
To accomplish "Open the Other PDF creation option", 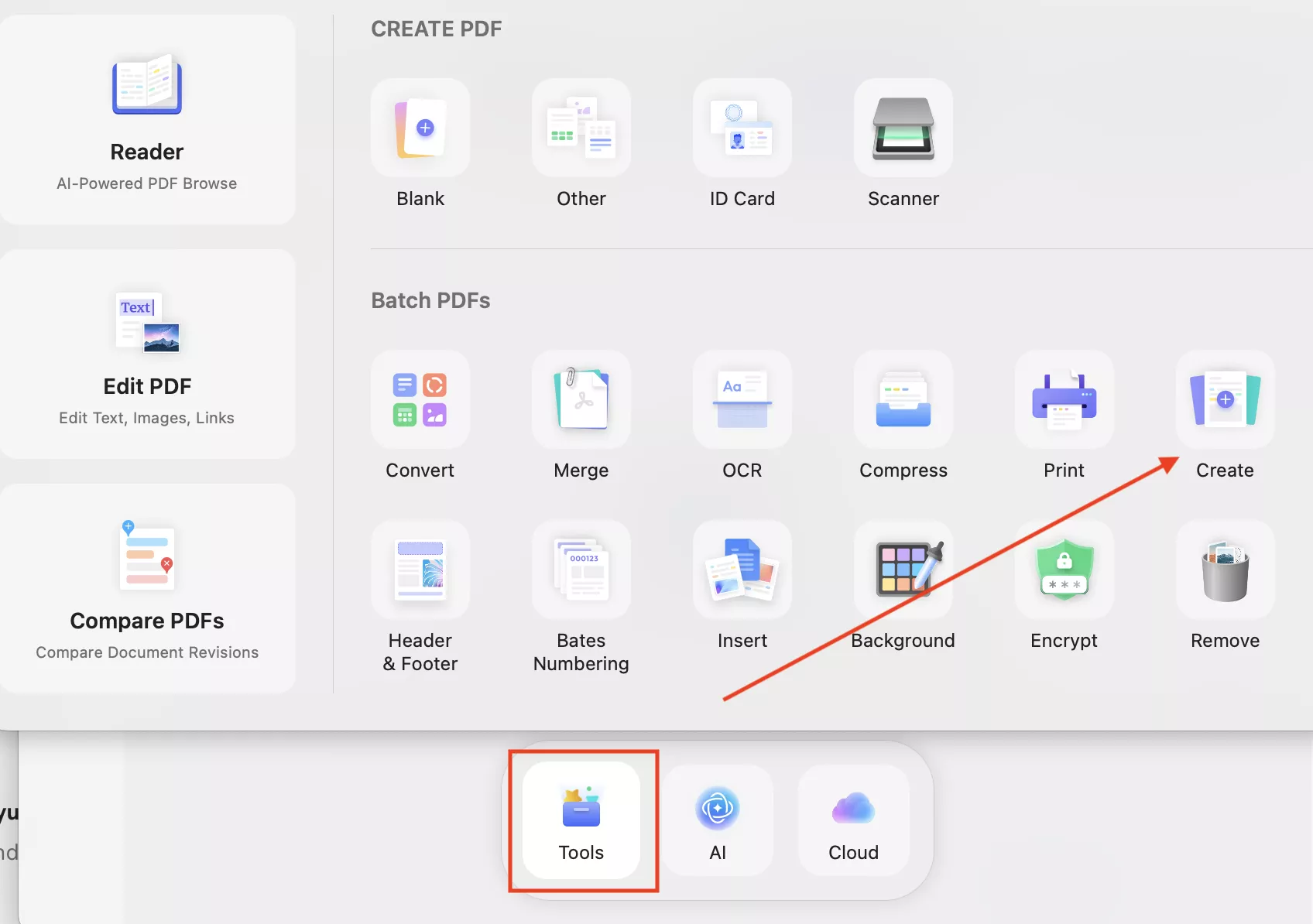I will 581,128.
